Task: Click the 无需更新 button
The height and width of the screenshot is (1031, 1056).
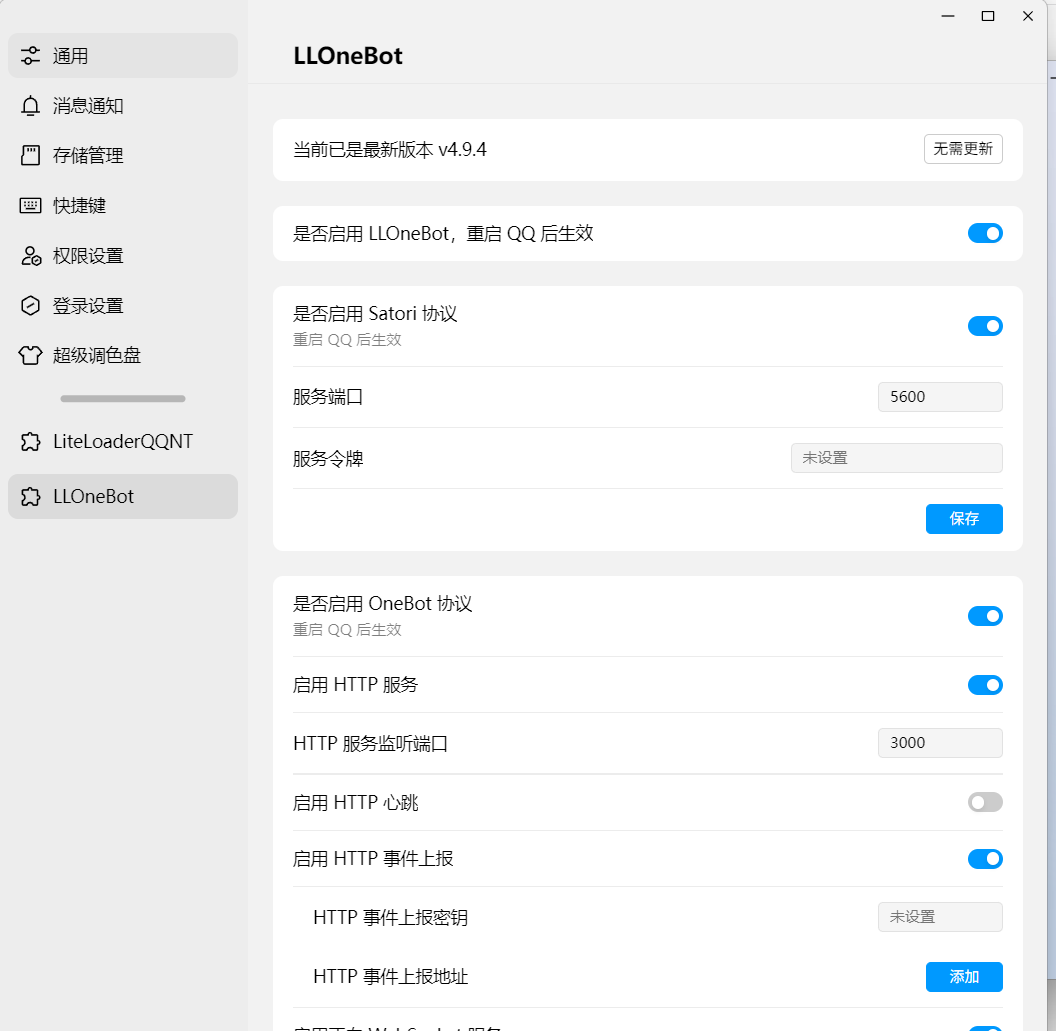Action: click(963, 149)
